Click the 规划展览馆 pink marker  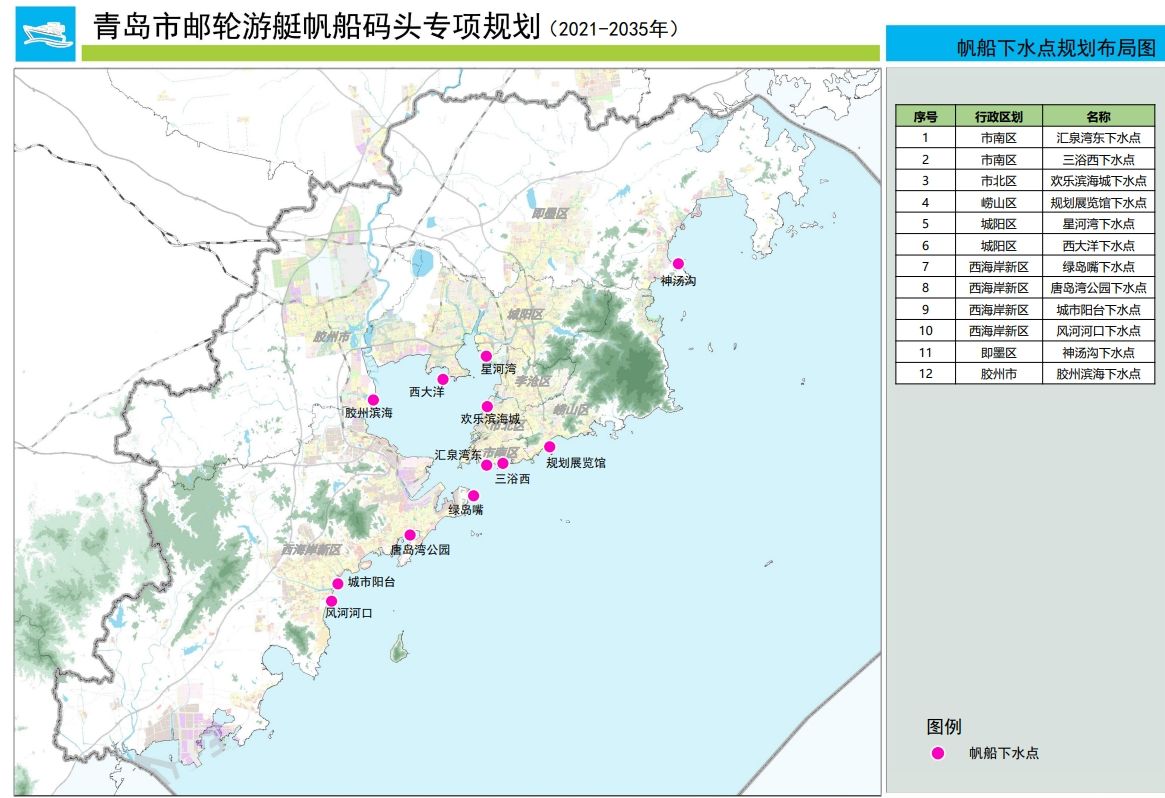coord(549,446)
